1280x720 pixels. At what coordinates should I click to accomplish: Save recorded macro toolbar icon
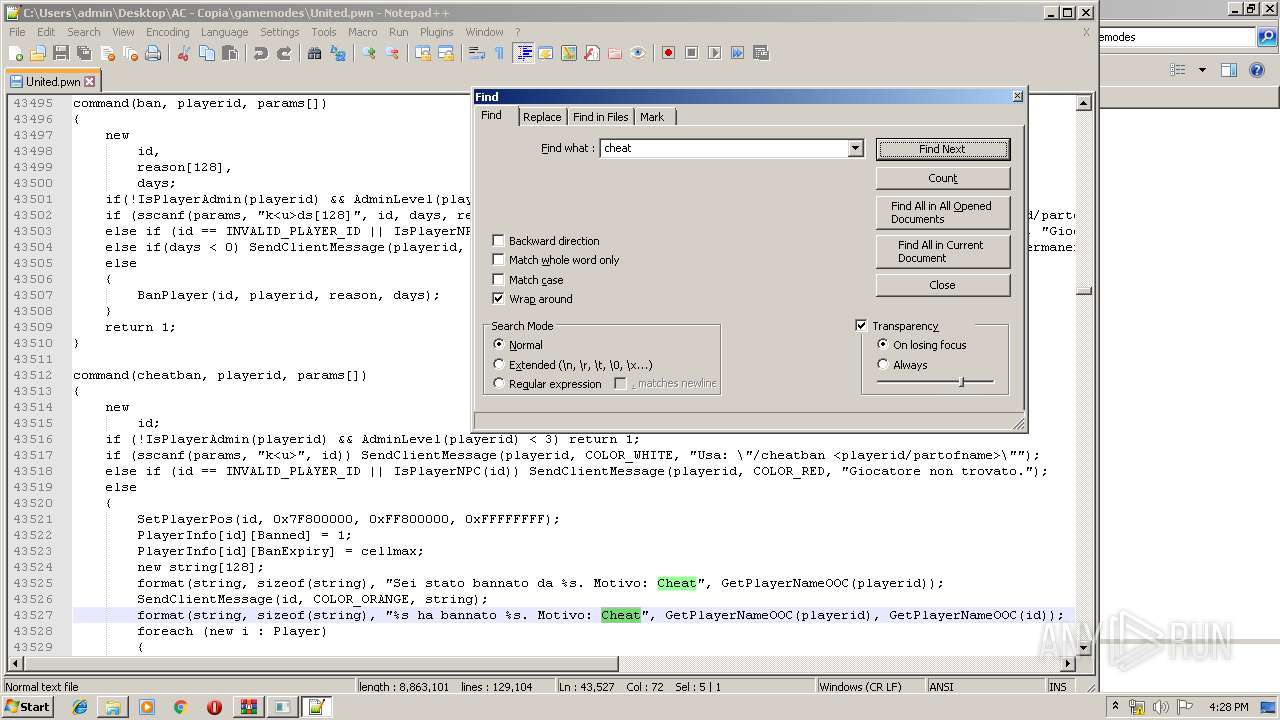click(761, 53)
